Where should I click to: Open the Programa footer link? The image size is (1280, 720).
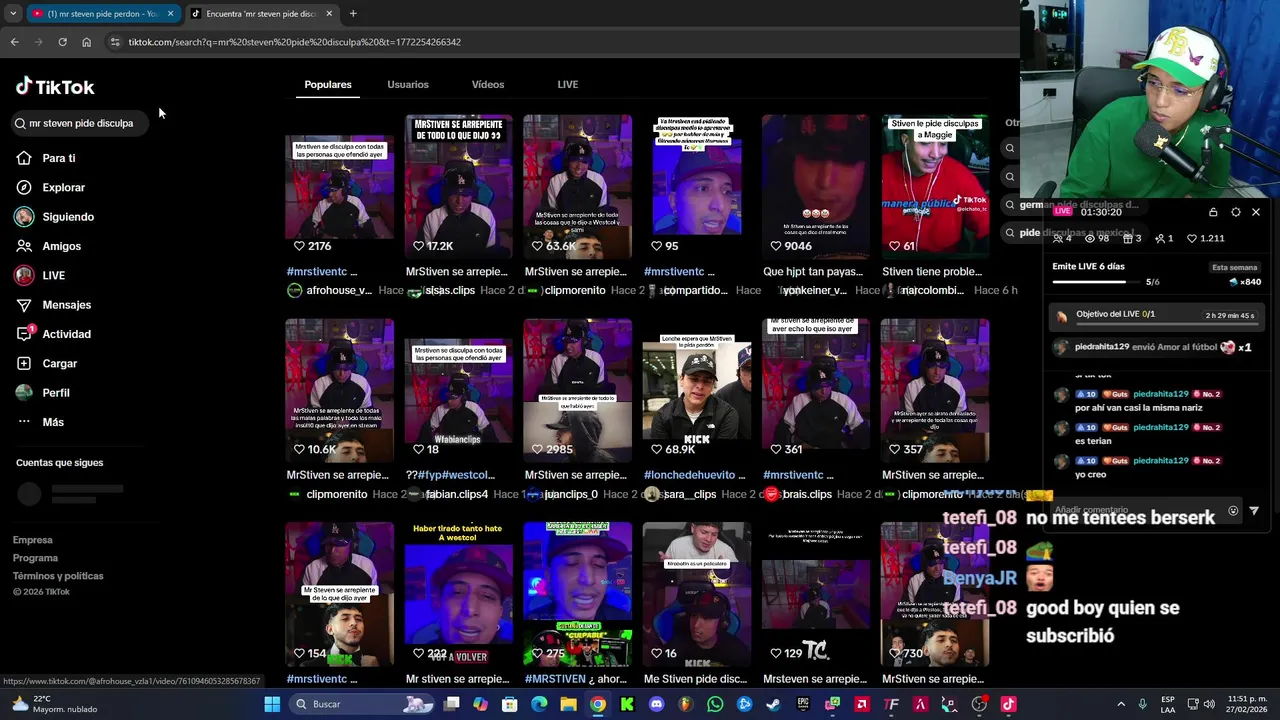click(35, 558)
